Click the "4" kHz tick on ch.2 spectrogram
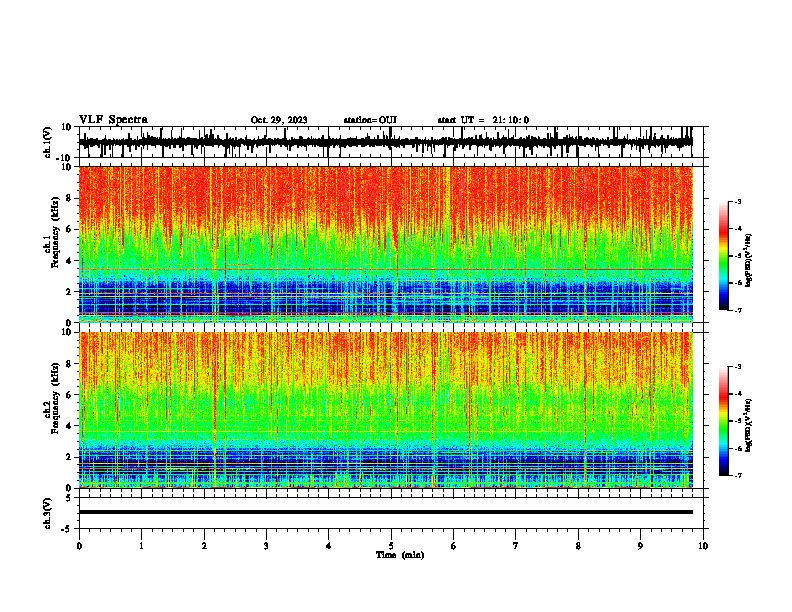 [x=70, y=426]
